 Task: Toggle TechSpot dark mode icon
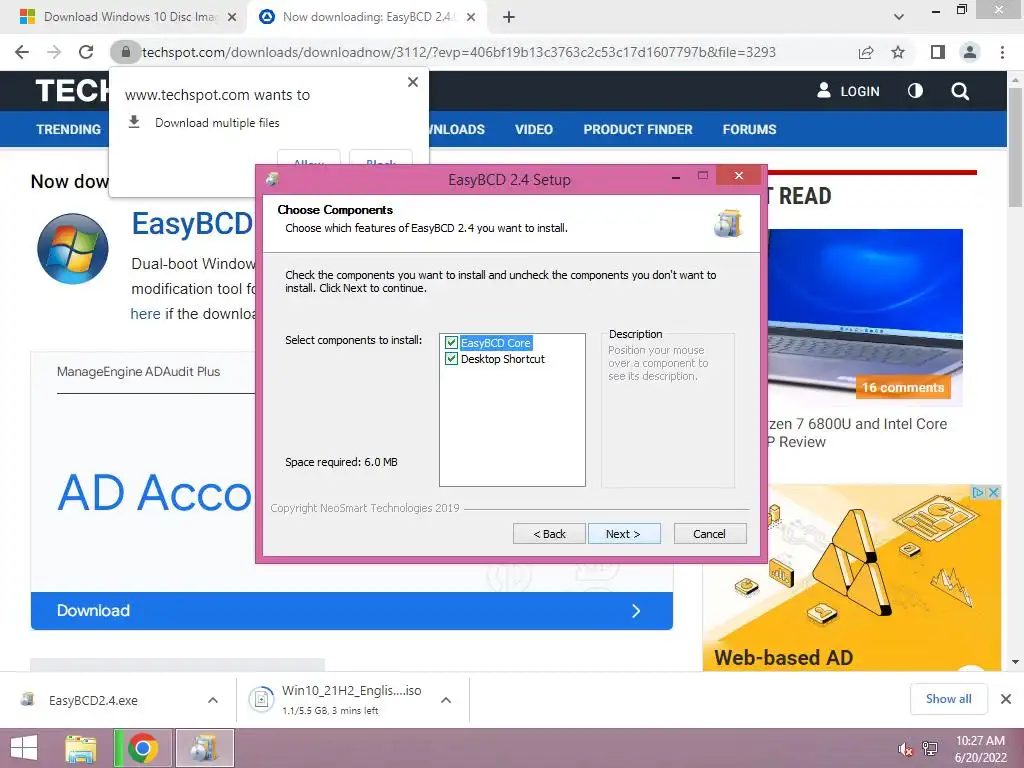tap(915, 90)
